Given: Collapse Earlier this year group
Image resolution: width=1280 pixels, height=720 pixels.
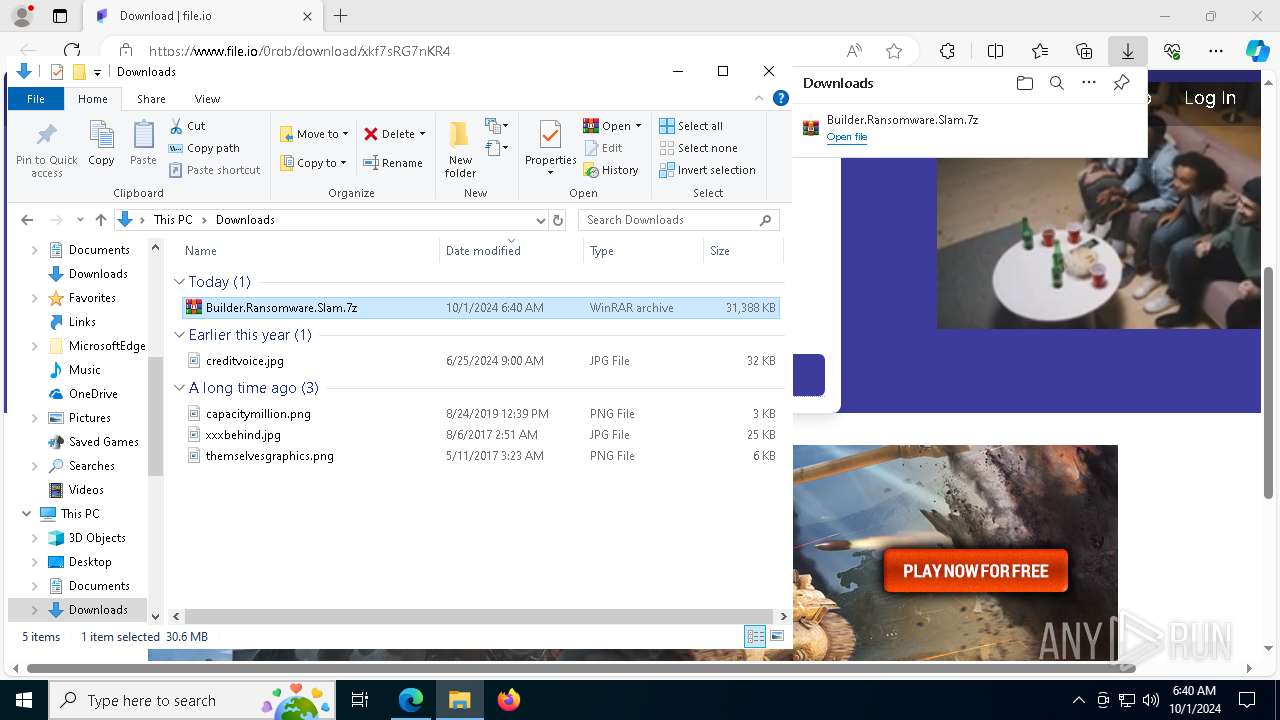Looking at the screenshot, I should (x=179, y=335).
